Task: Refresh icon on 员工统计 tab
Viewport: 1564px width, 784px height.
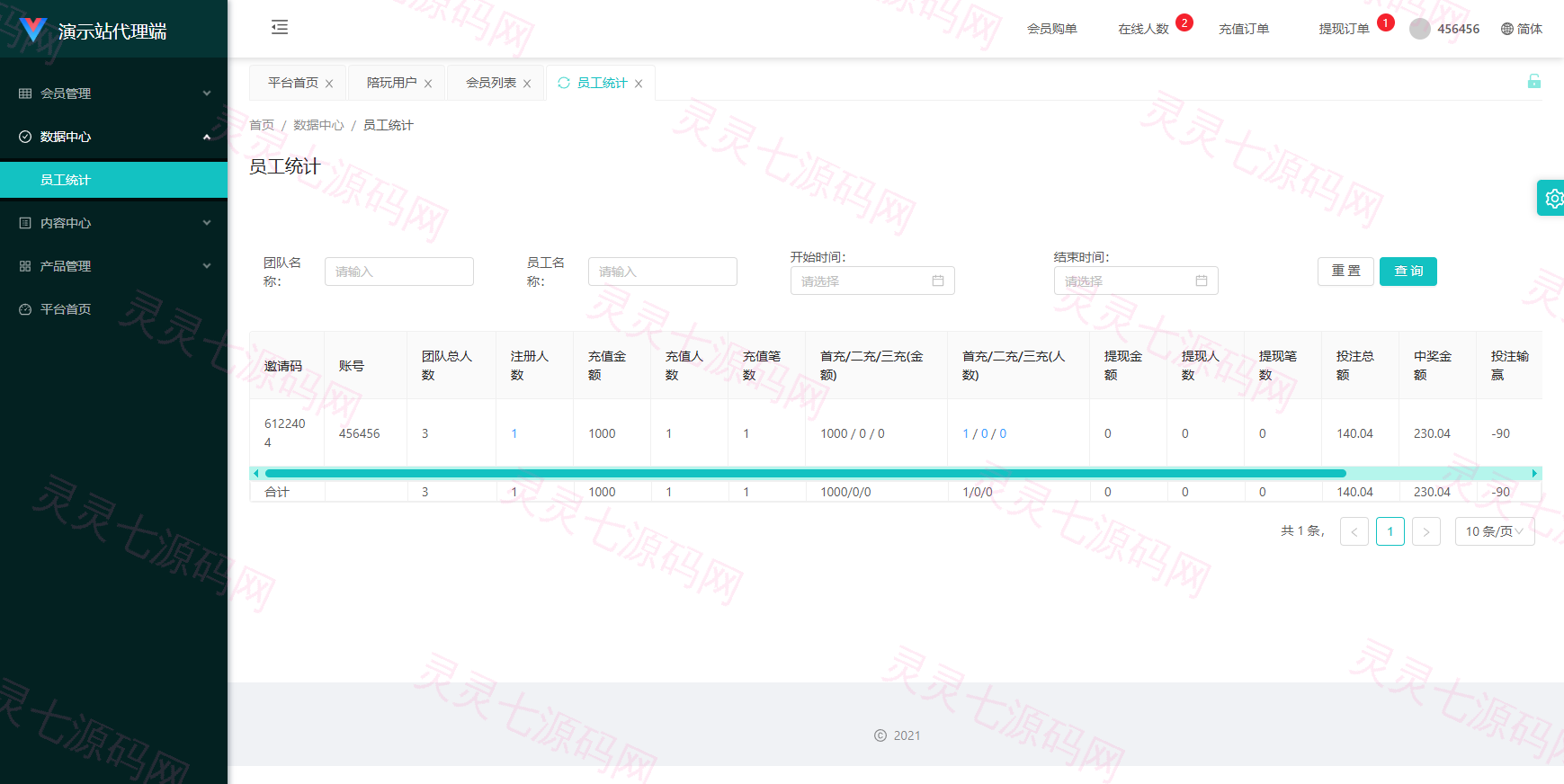Action: [x=564, y=83]
